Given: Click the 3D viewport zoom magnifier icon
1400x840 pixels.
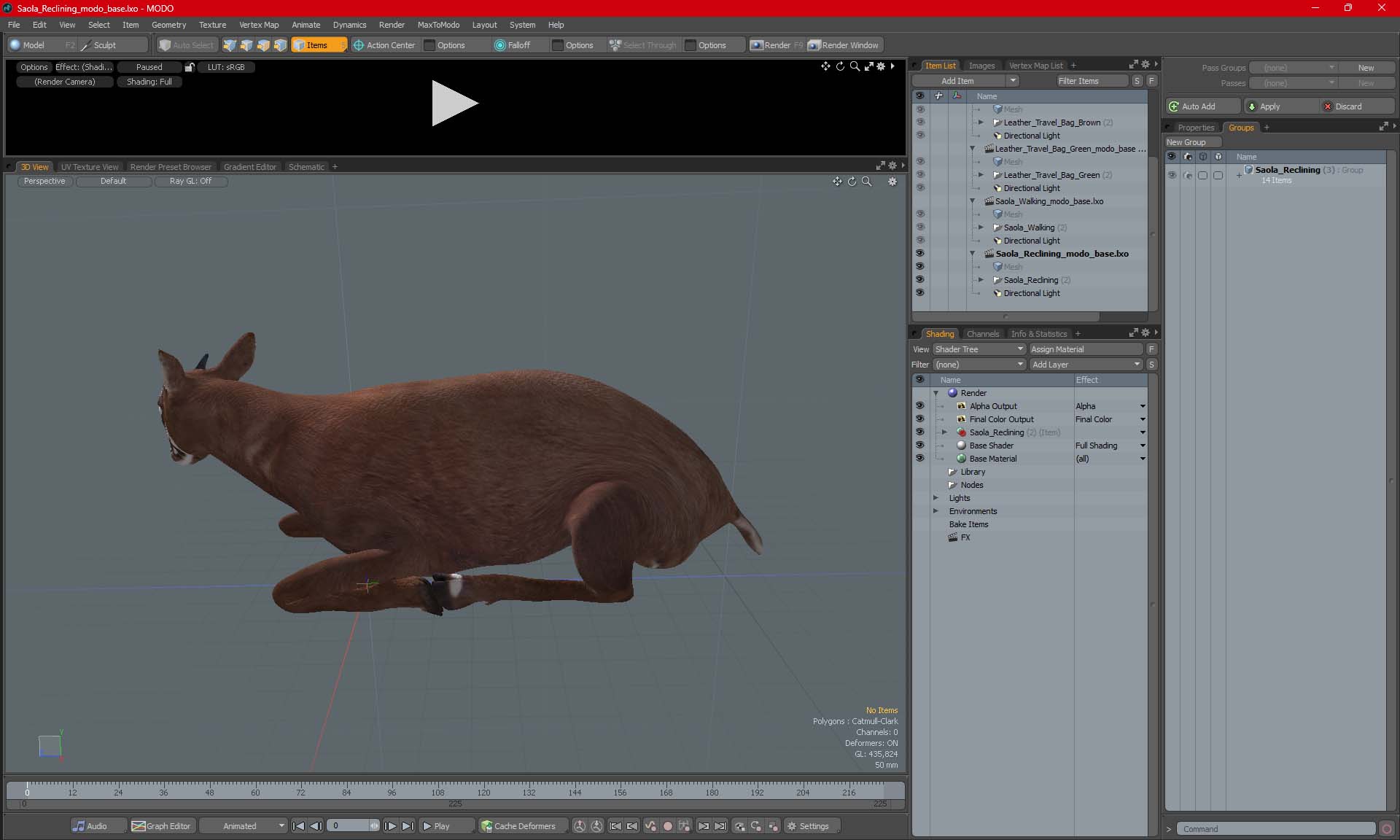Looking at the screenshot, I should tap(867, 182).
